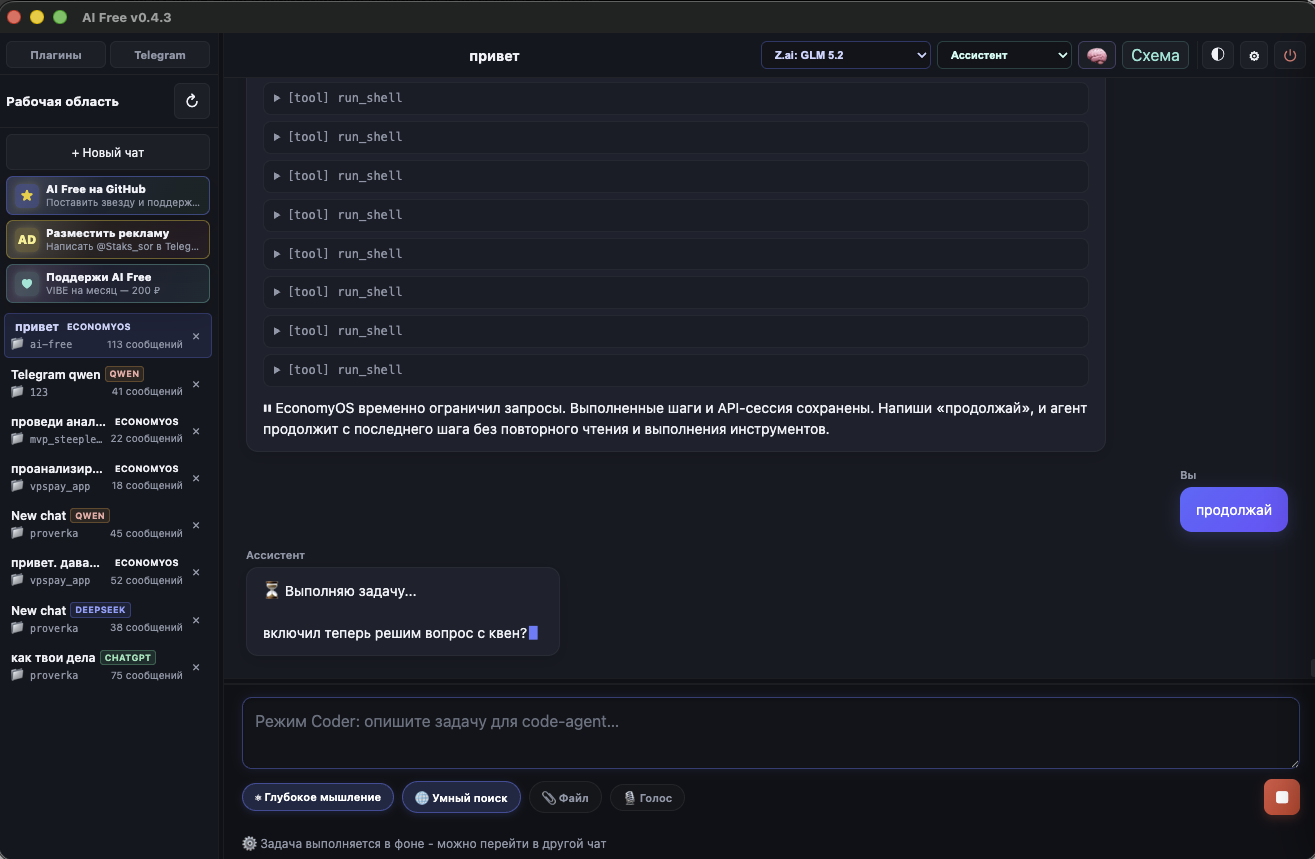Click the red stop task button

coord(1282,797)
